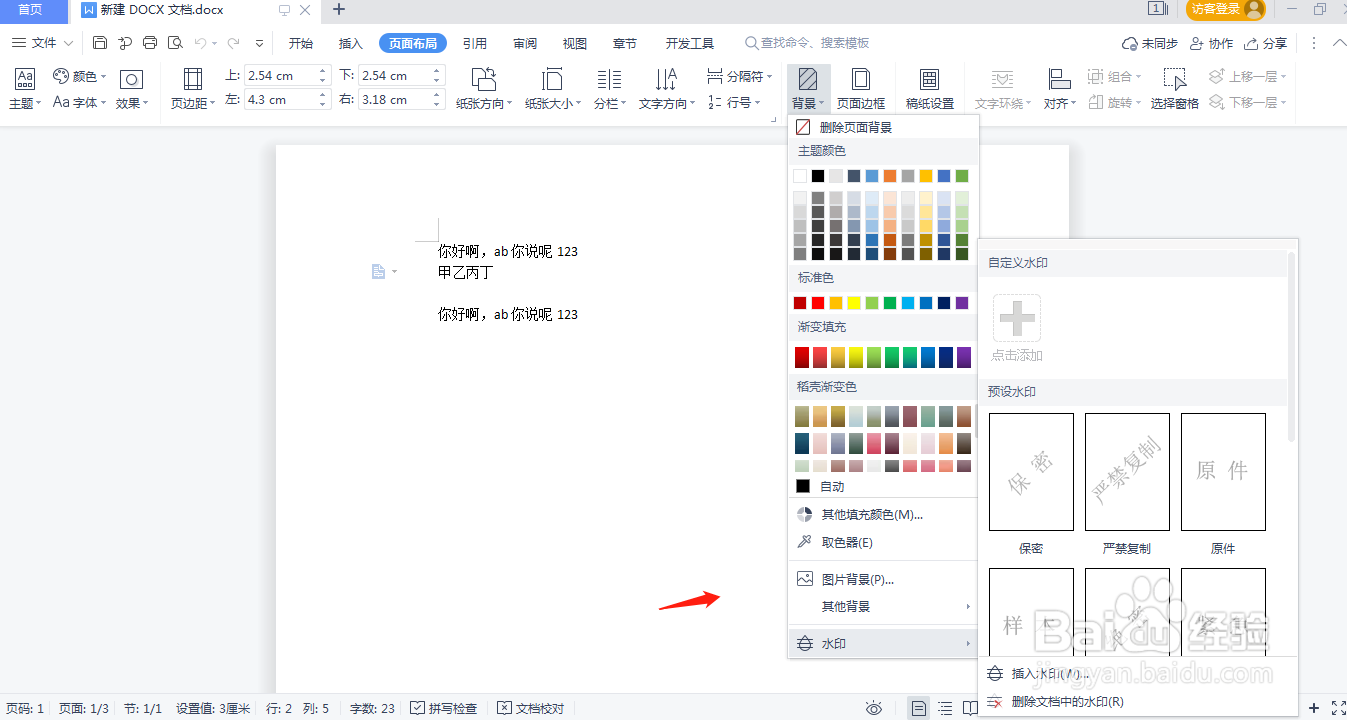Open a new tab with plus button
This screenshot has height=720, width=1347.
339,10
